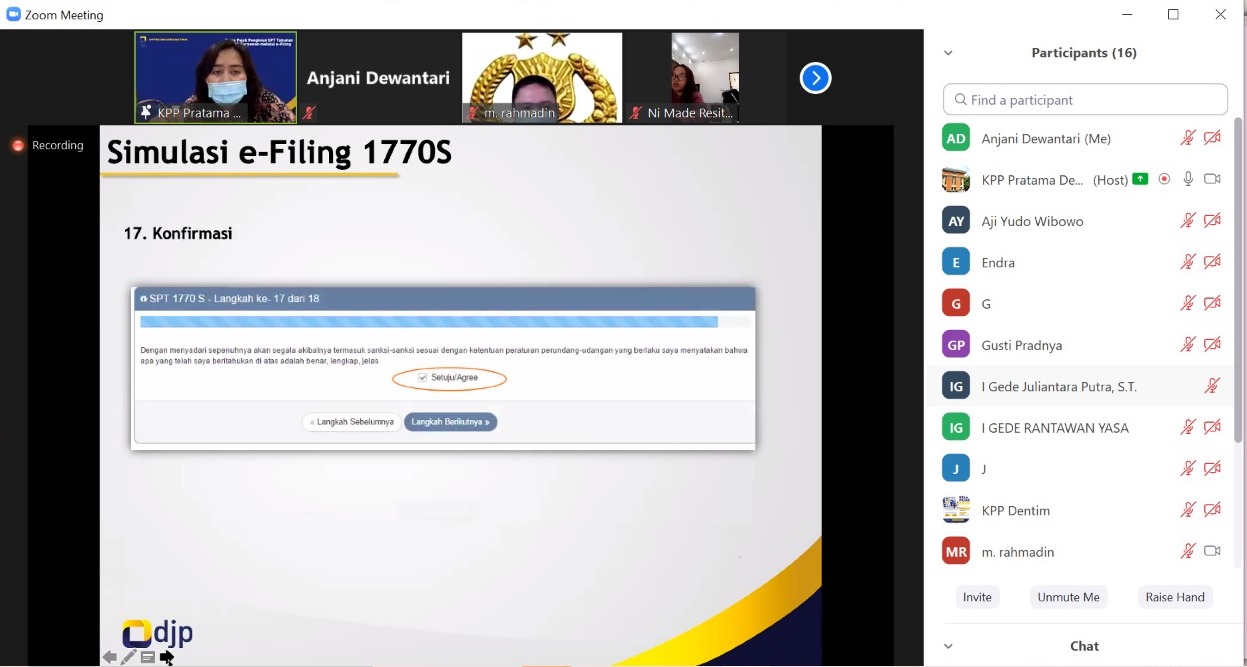Click the host's red recording indicator icon
This screenshot has height=667, width=1247.
click(1164, 180)
